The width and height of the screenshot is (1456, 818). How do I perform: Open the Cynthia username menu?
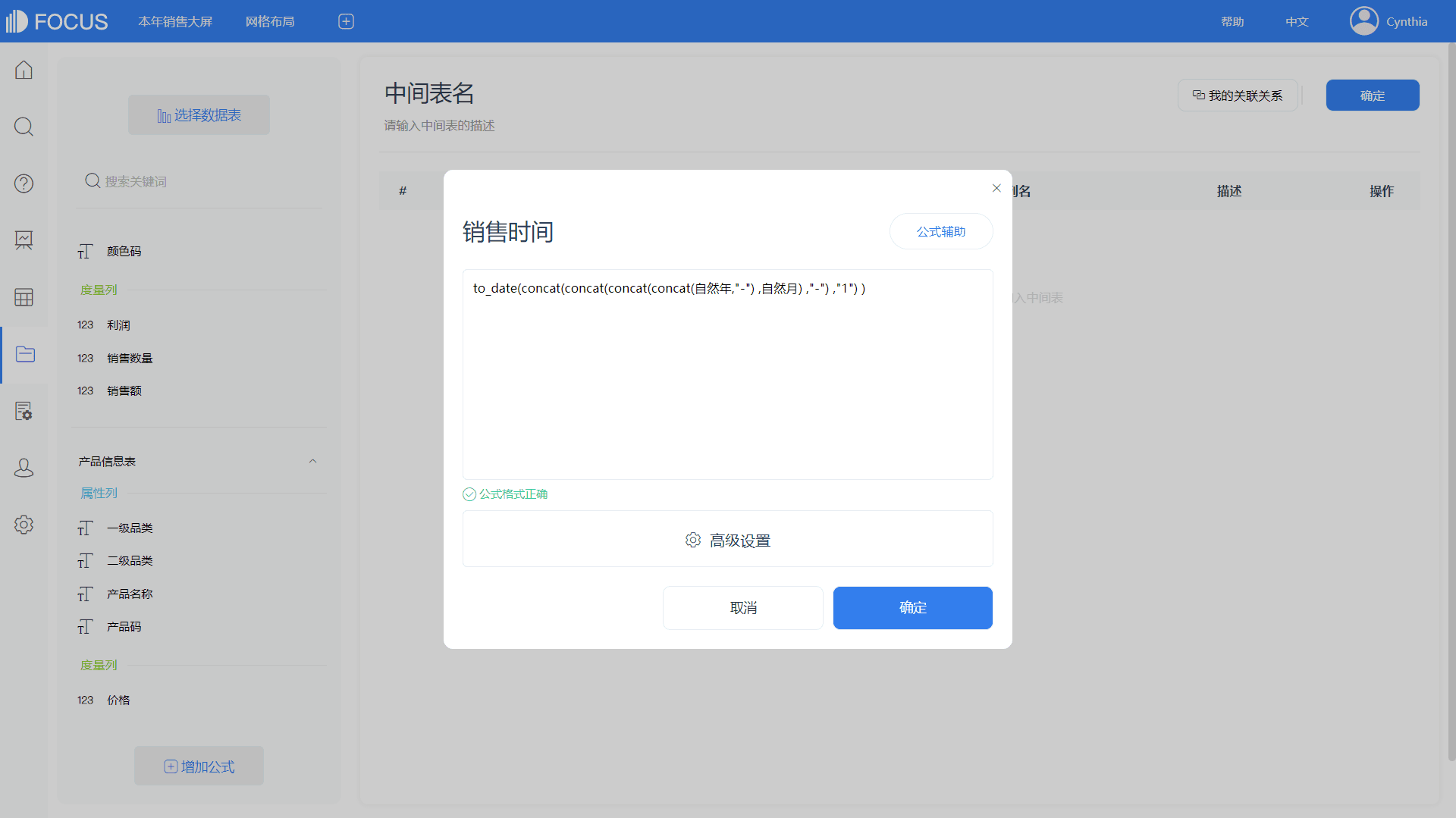1407,21
